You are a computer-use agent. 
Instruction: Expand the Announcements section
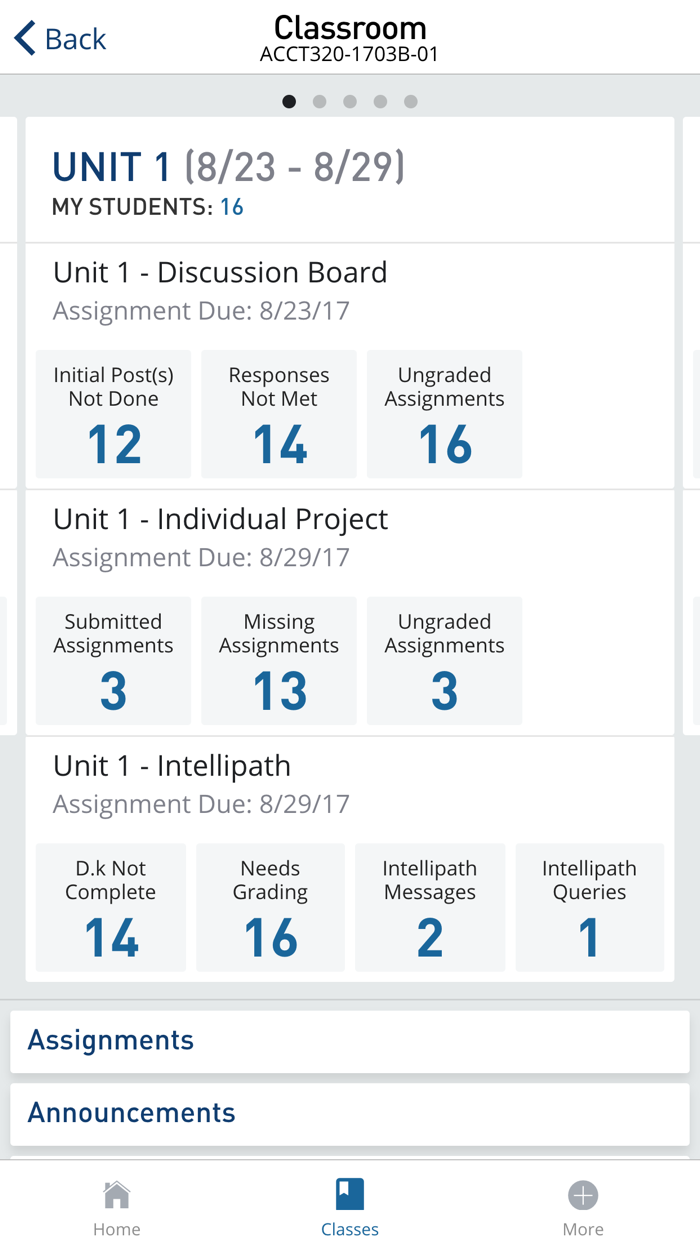click(131, 1112)
